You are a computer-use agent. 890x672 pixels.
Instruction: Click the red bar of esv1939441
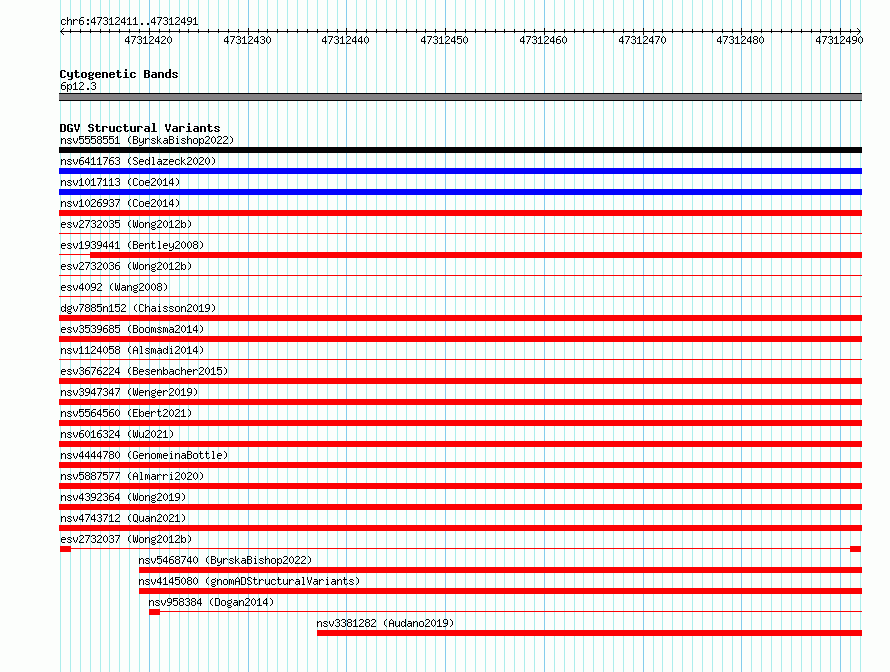pyautogui.click(x=476, y=255)
